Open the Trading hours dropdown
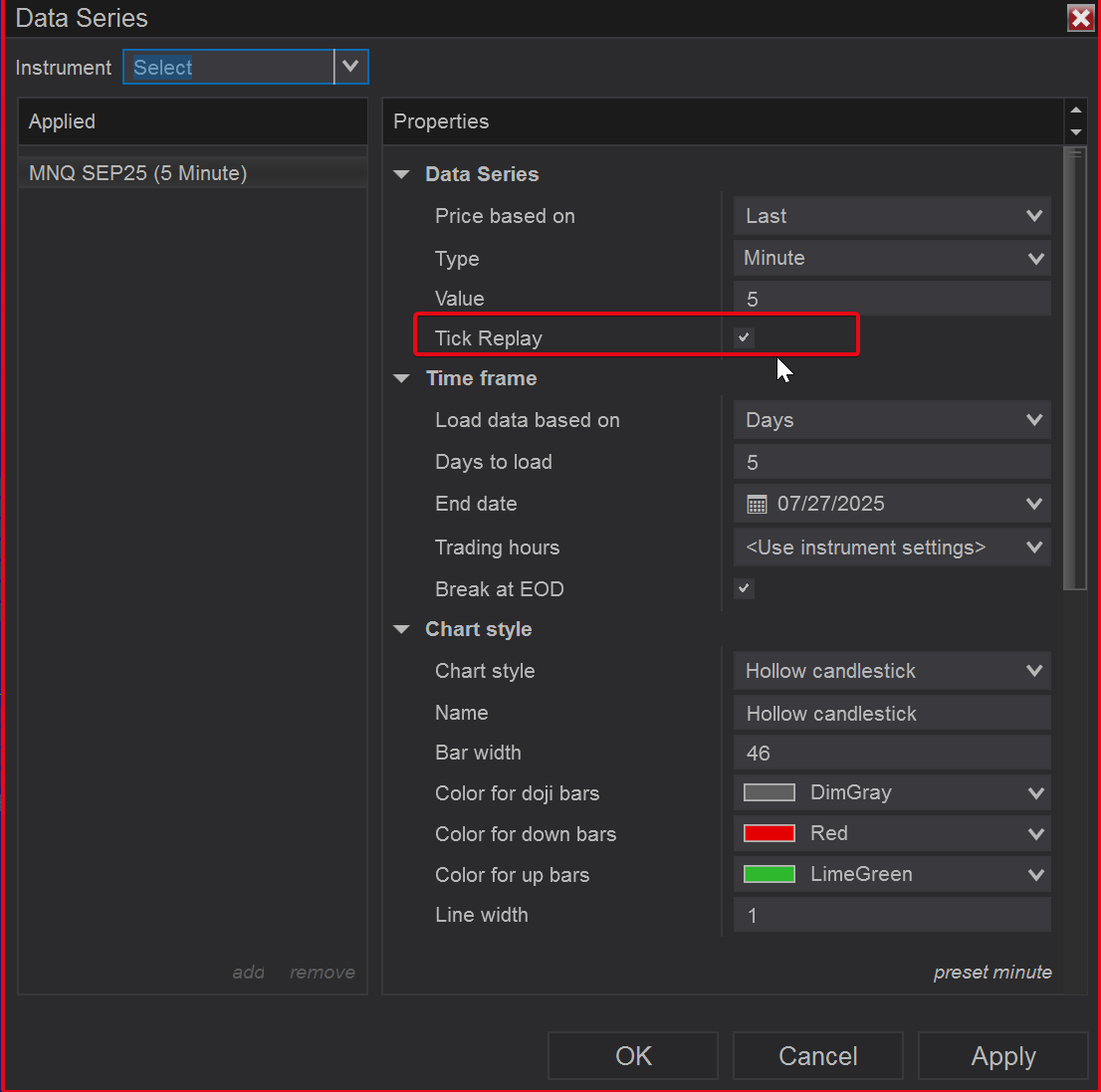Screen dimensions: 1101x1092 click(891, 547)
